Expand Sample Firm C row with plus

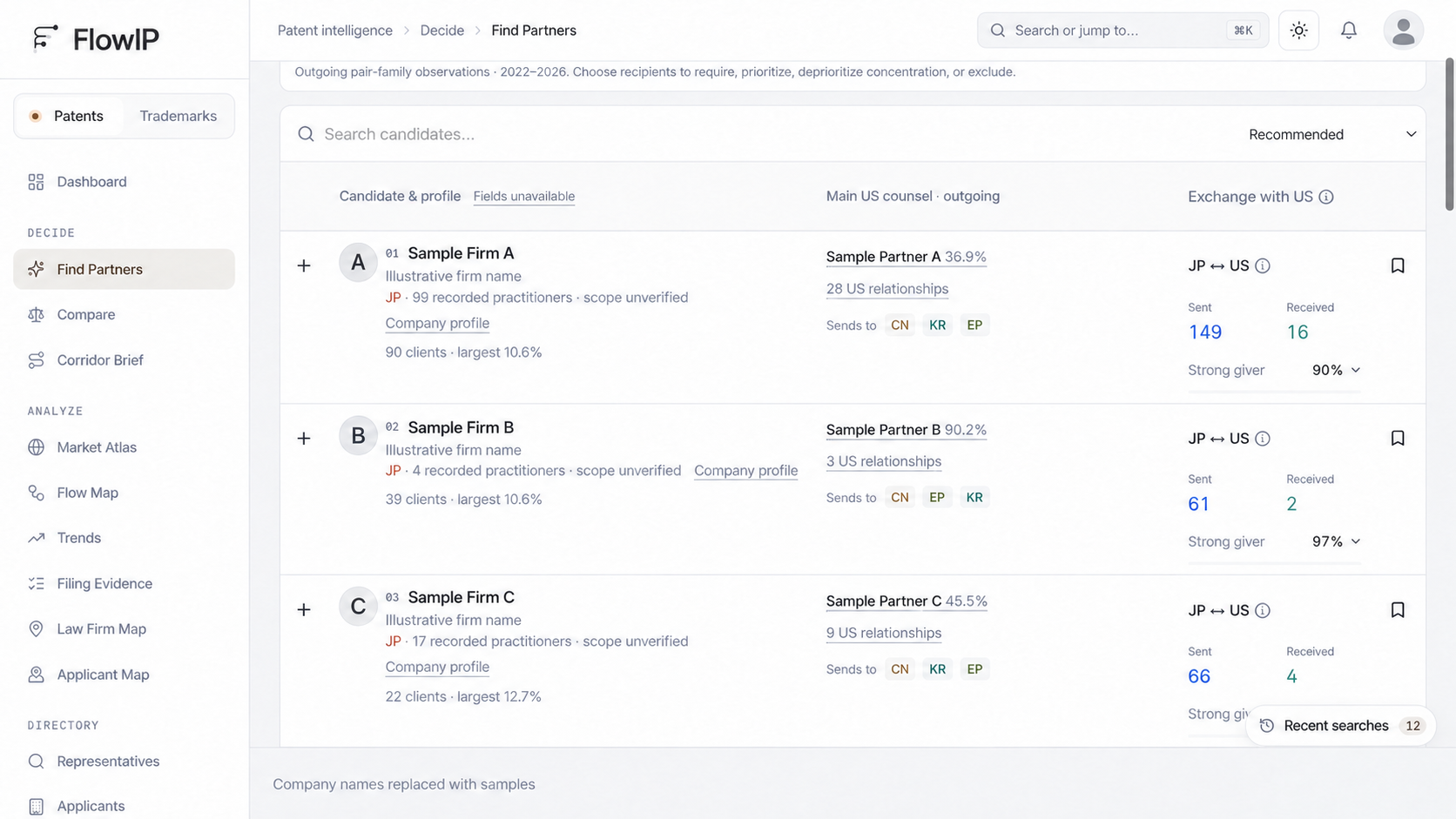(304, 609)
